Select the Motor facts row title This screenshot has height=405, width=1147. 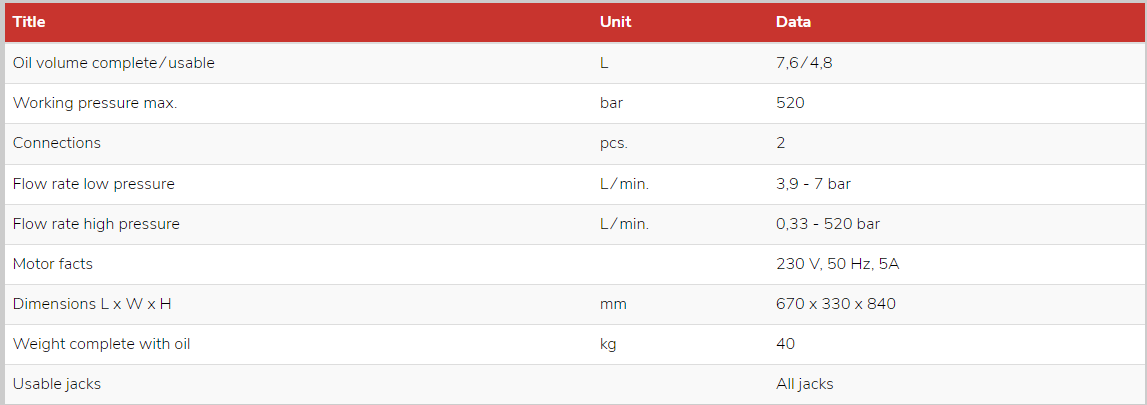[x=53, y=264]
